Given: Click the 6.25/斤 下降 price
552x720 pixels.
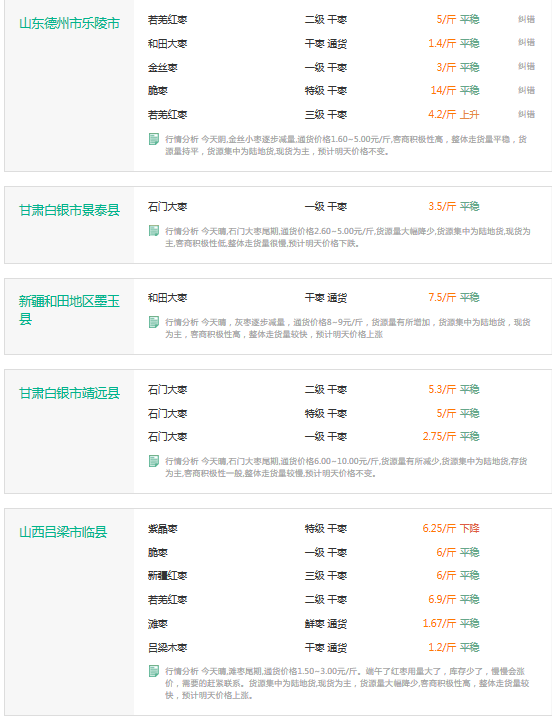Looking at the screenshot, I should (451, 529).
